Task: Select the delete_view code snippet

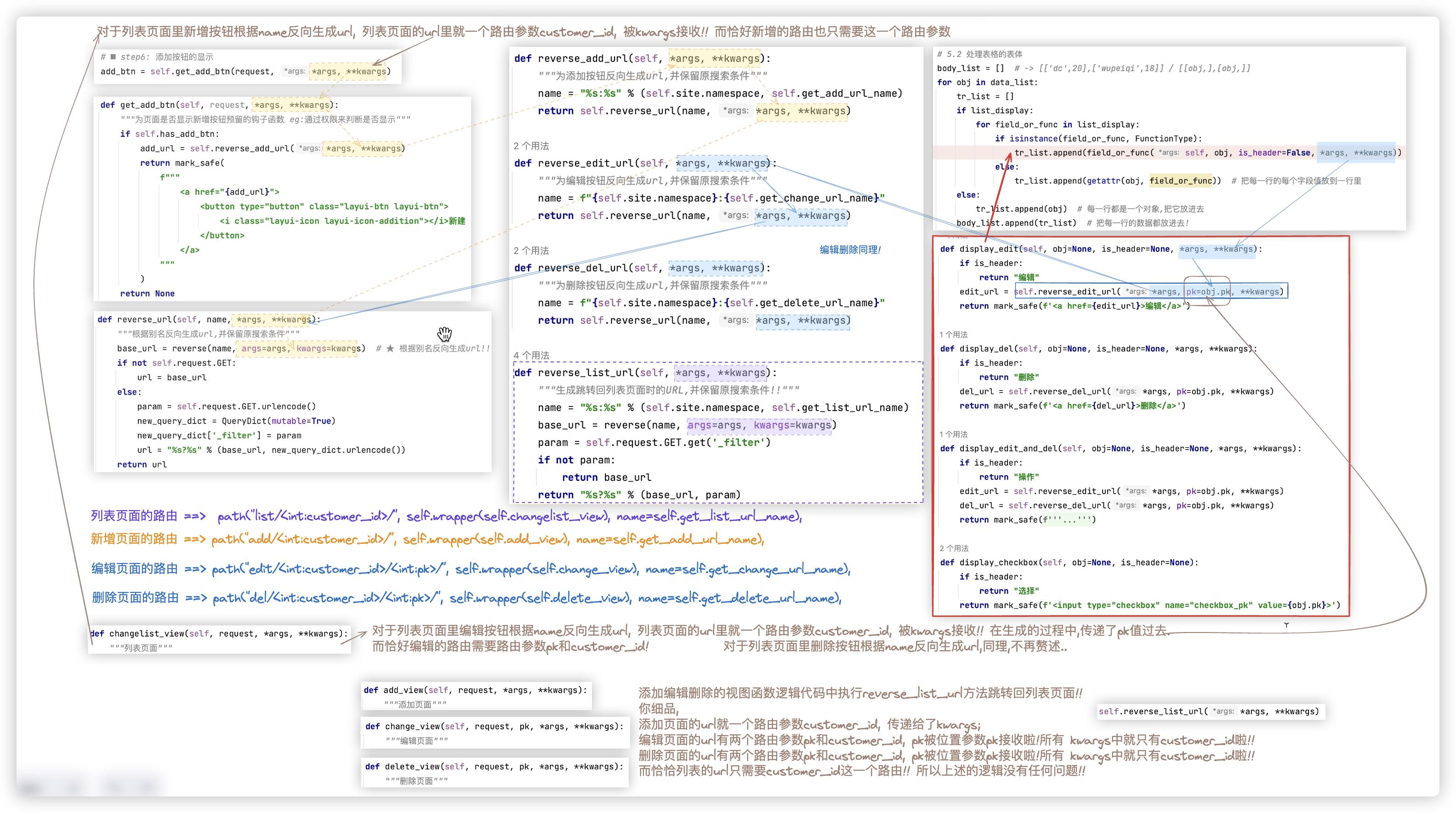Action: tap(494, 772)
